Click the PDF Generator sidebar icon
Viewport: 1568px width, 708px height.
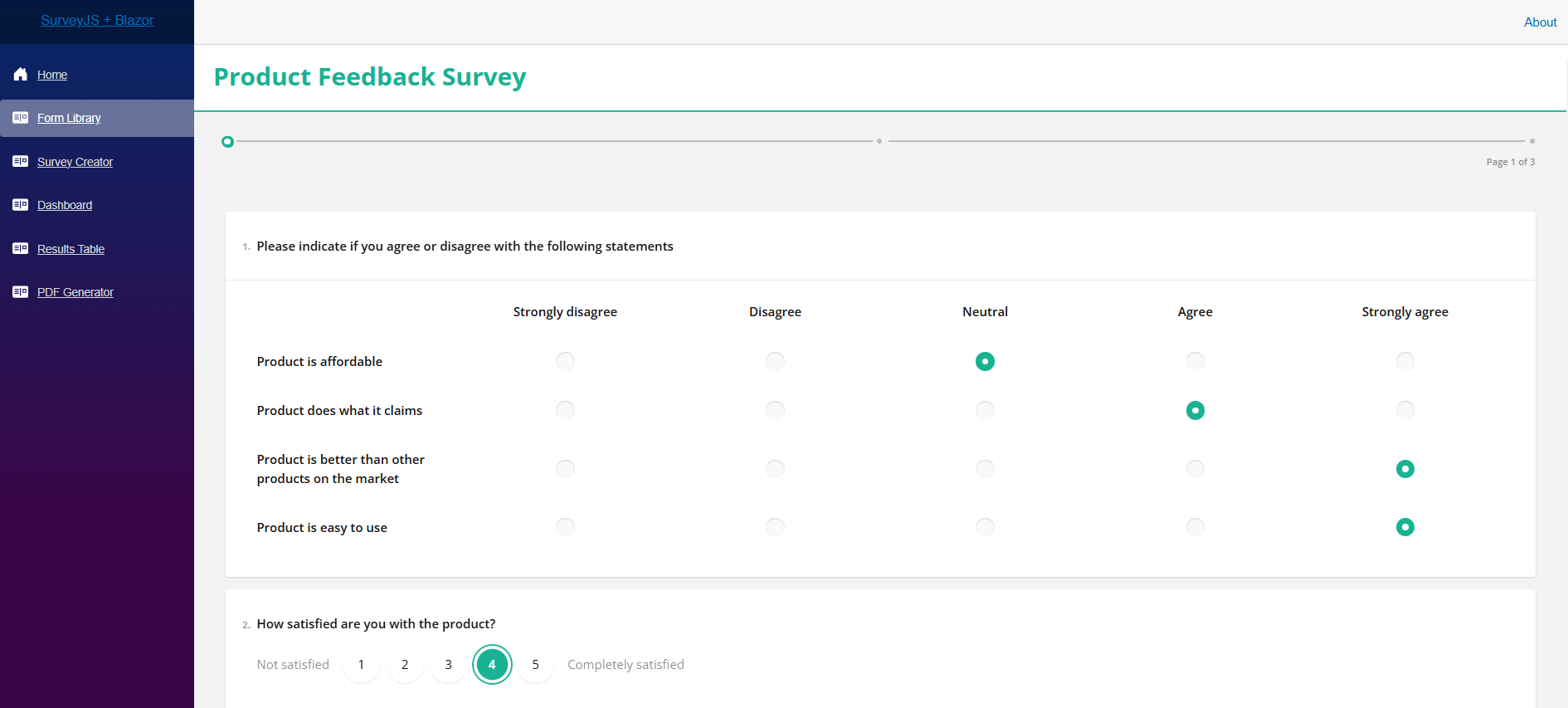click(21, 292)
